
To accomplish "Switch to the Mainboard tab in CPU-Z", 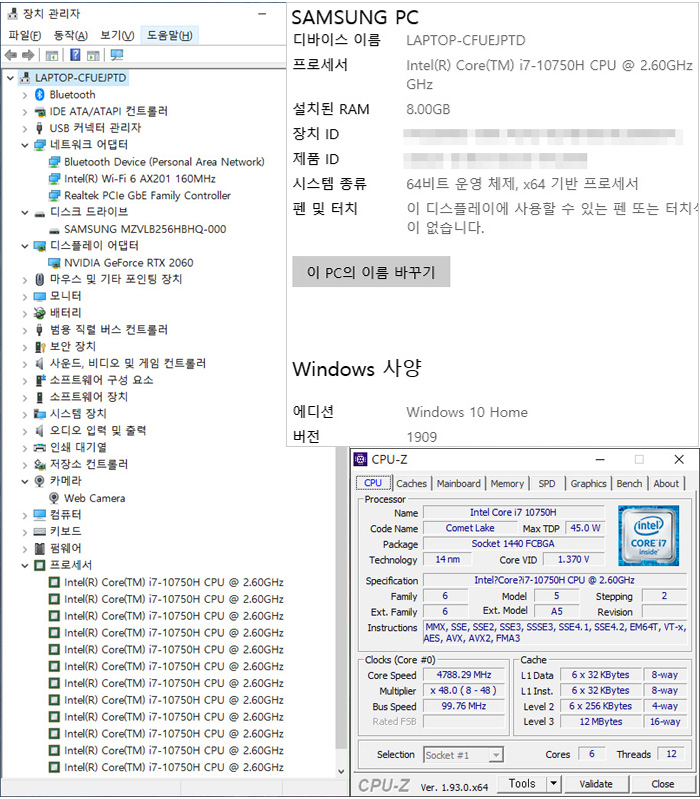I will (x=459, y=484).
